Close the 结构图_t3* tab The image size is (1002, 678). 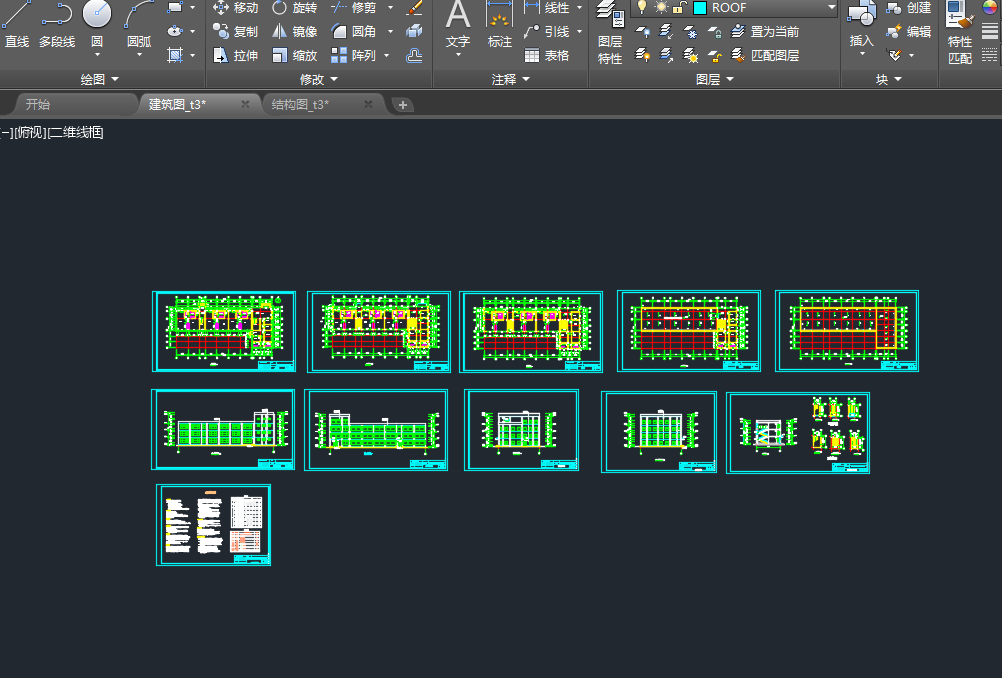click(x=369, y=104)
